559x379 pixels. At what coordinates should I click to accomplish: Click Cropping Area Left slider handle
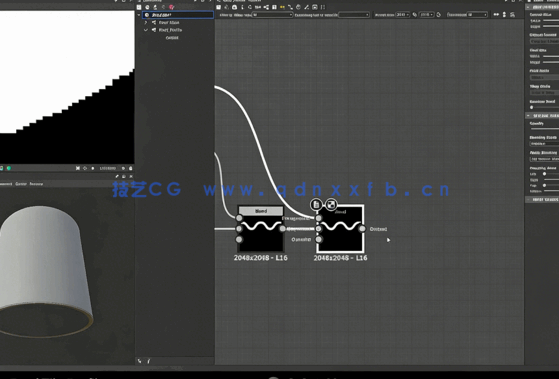(x=544, y=174)
